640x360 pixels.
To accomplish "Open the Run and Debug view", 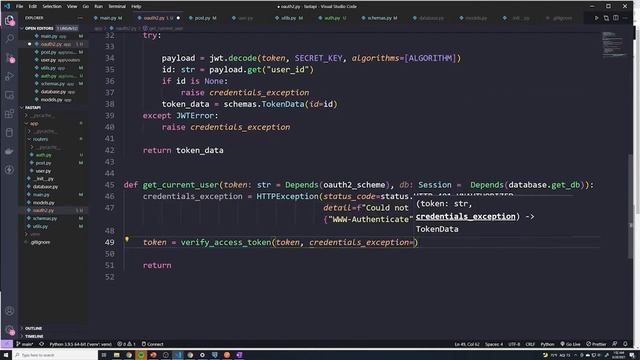I will pos(9,76).
